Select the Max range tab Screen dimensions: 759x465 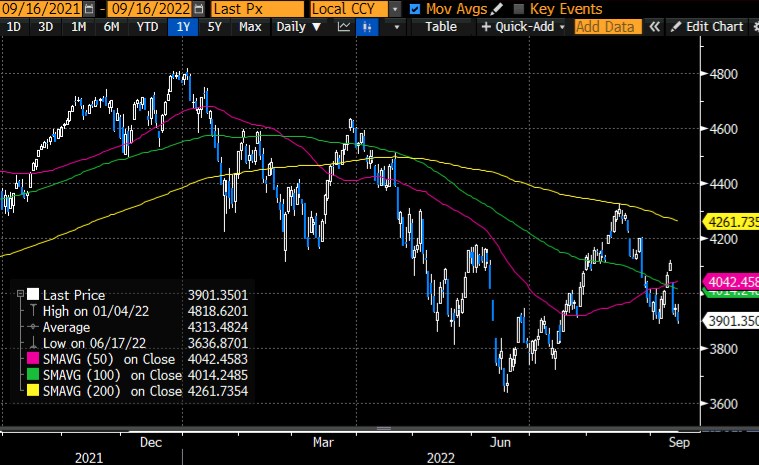(250, 27)
